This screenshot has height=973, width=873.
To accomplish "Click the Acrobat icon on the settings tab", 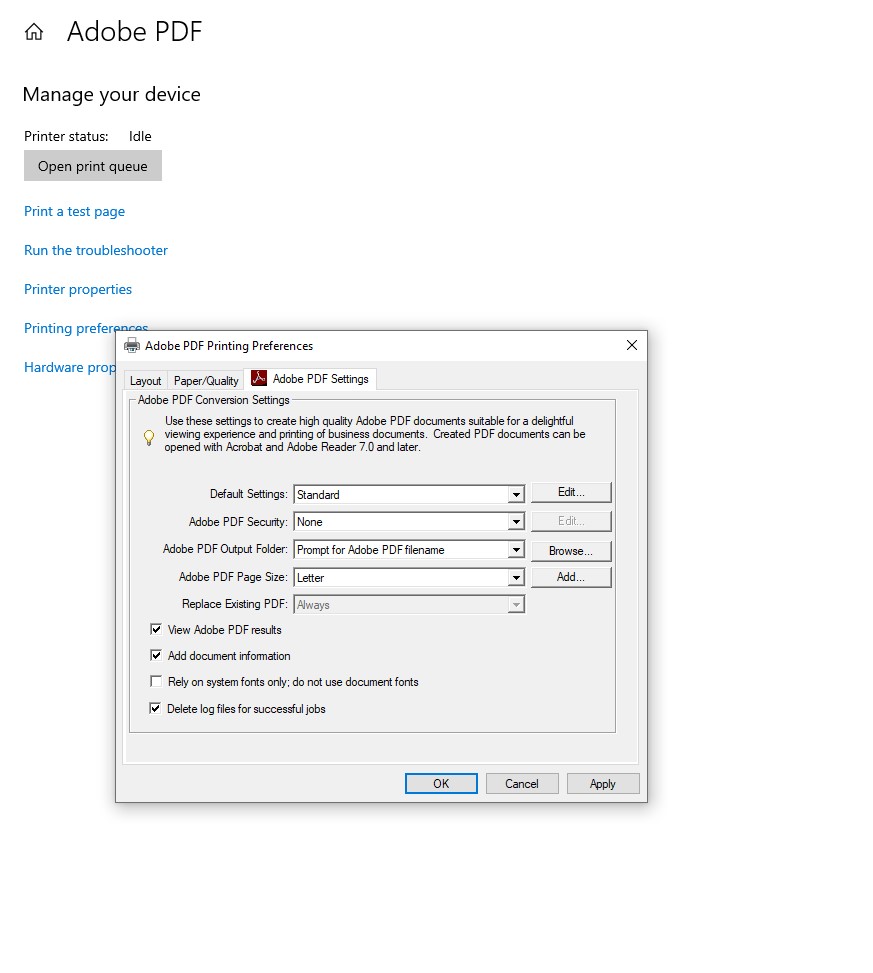I will click(258, 378).
